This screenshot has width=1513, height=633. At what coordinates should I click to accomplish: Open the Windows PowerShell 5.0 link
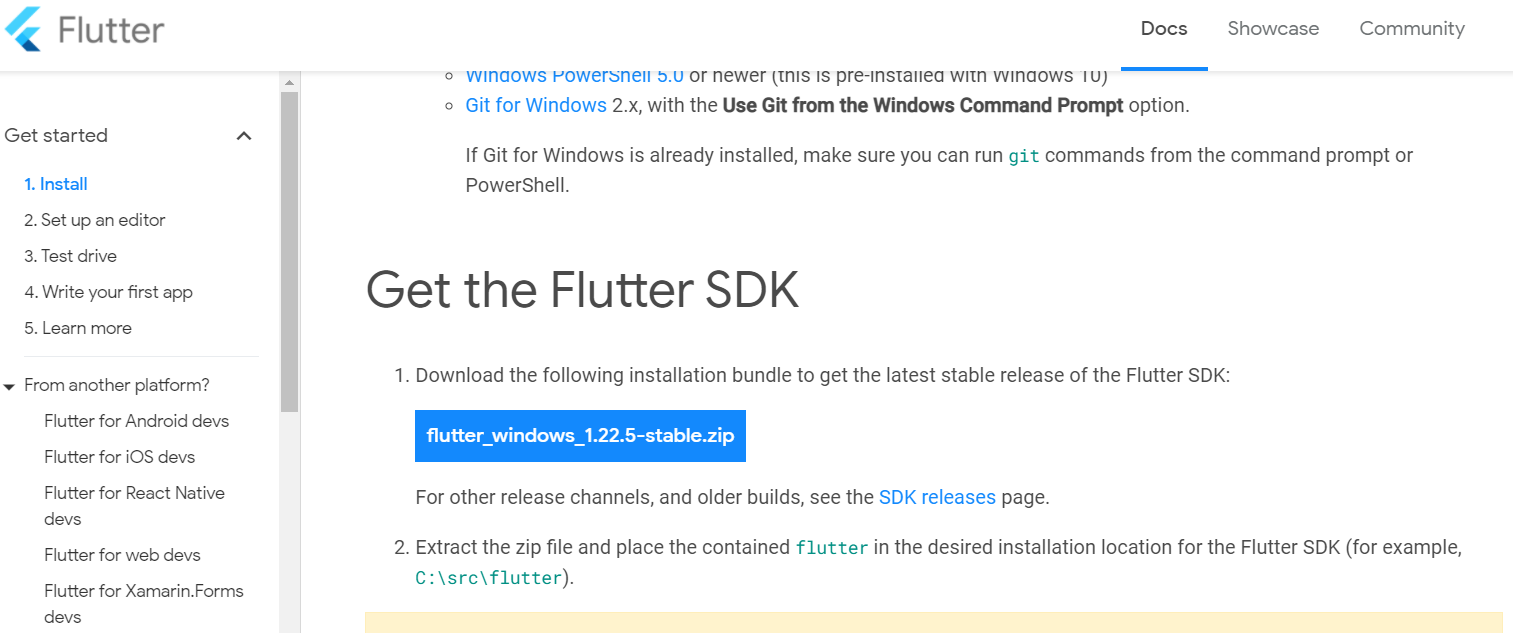click(x=574, y=75)
